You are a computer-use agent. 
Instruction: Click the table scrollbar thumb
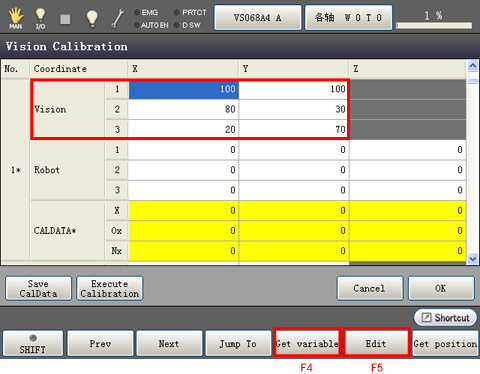pos(472,81)
